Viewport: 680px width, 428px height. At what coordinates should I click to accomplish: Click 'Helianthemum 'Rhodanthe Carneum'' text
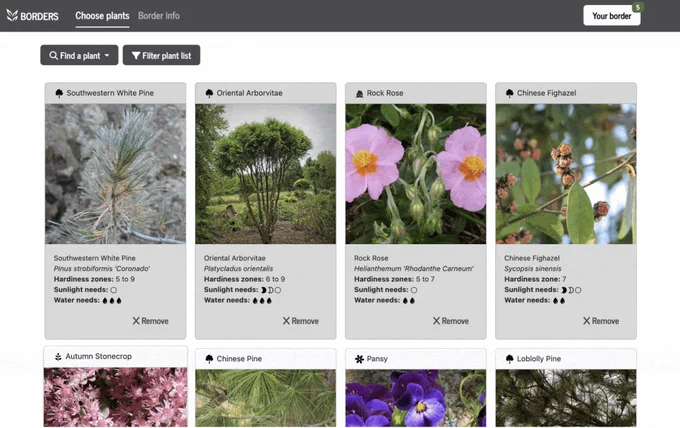click(x=414, y=269)
